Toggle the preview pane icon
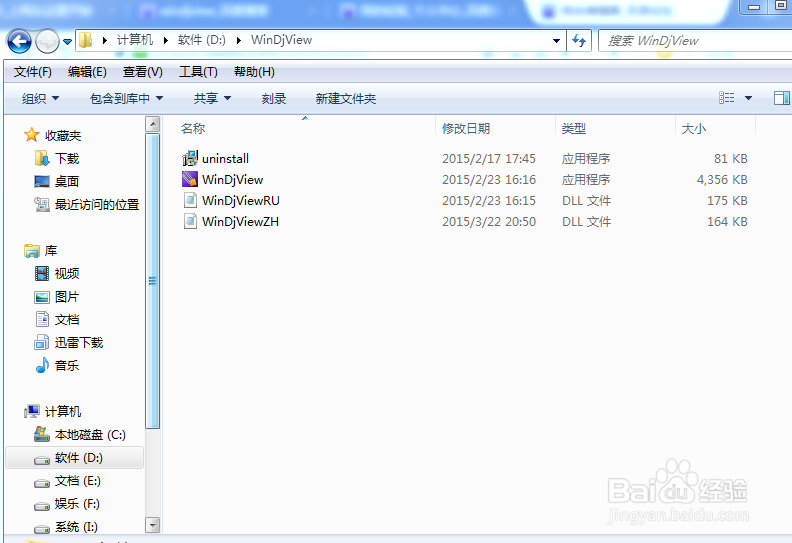 (781, 97)
